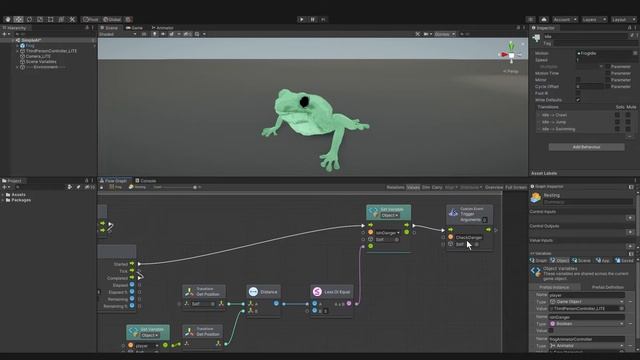Add a Control Input with the plus button

(630, 218)
